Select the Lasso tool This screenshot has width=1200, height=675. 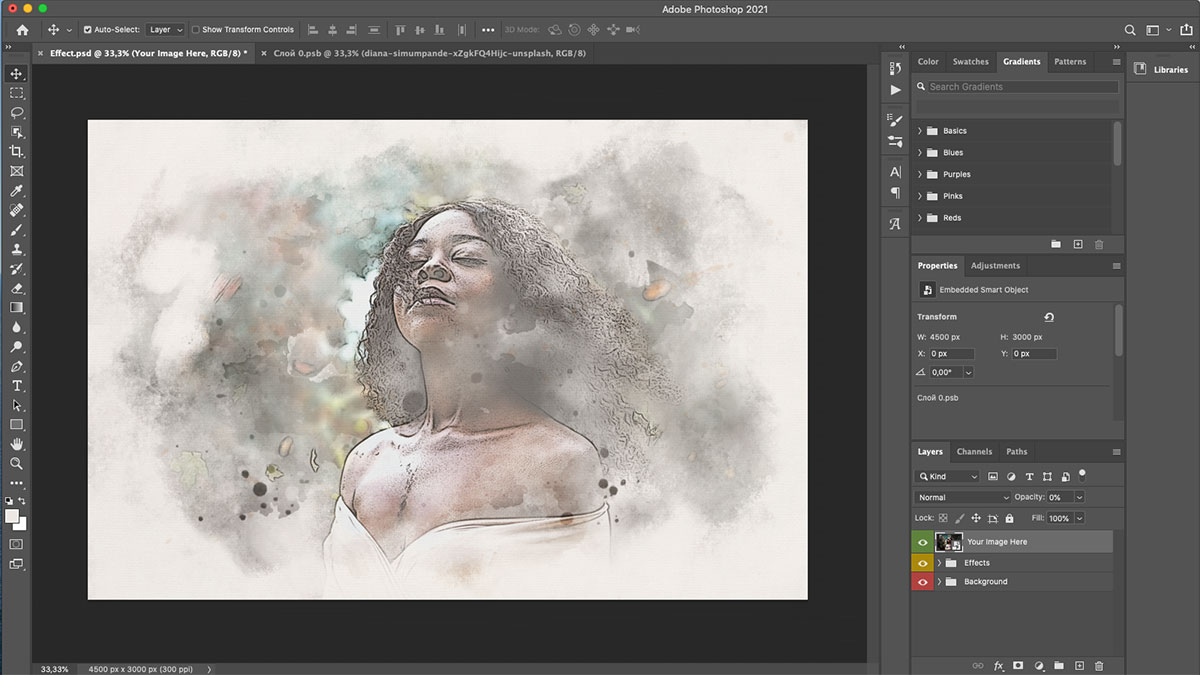point(16,112)
